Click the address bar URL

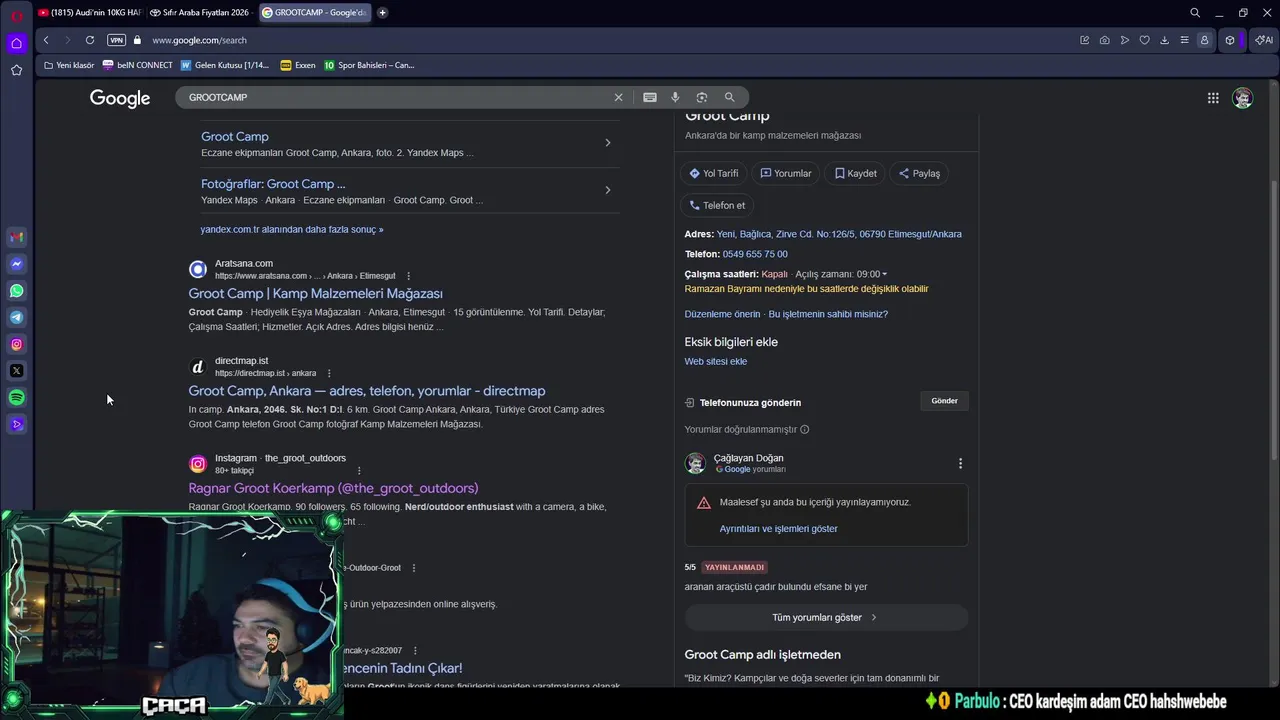pyautogui.click(x=199, y=40)
